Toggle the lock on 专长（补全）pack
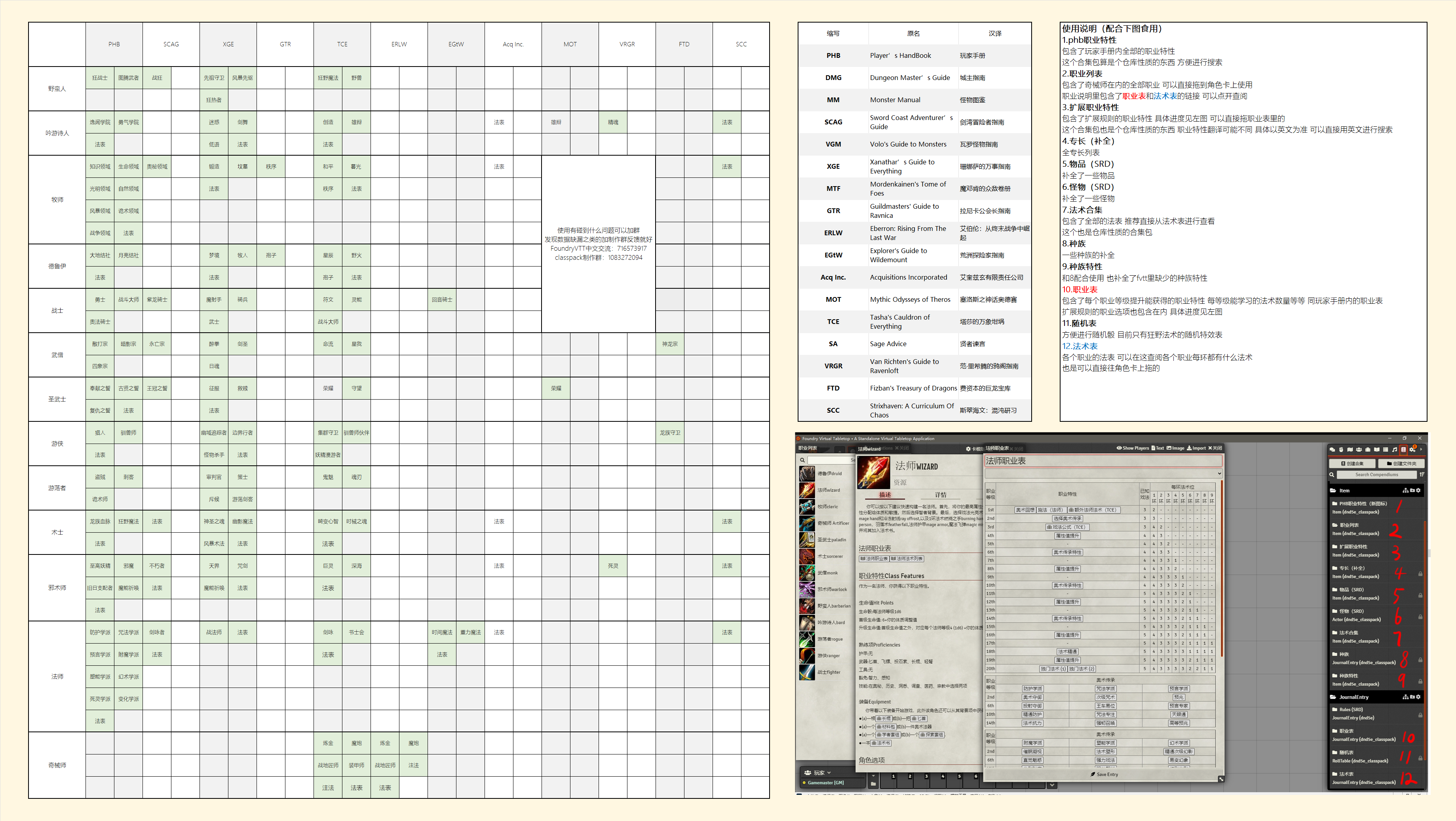Image resolution: width=1456 pixels, height=821 pixels. [1420, 574]
